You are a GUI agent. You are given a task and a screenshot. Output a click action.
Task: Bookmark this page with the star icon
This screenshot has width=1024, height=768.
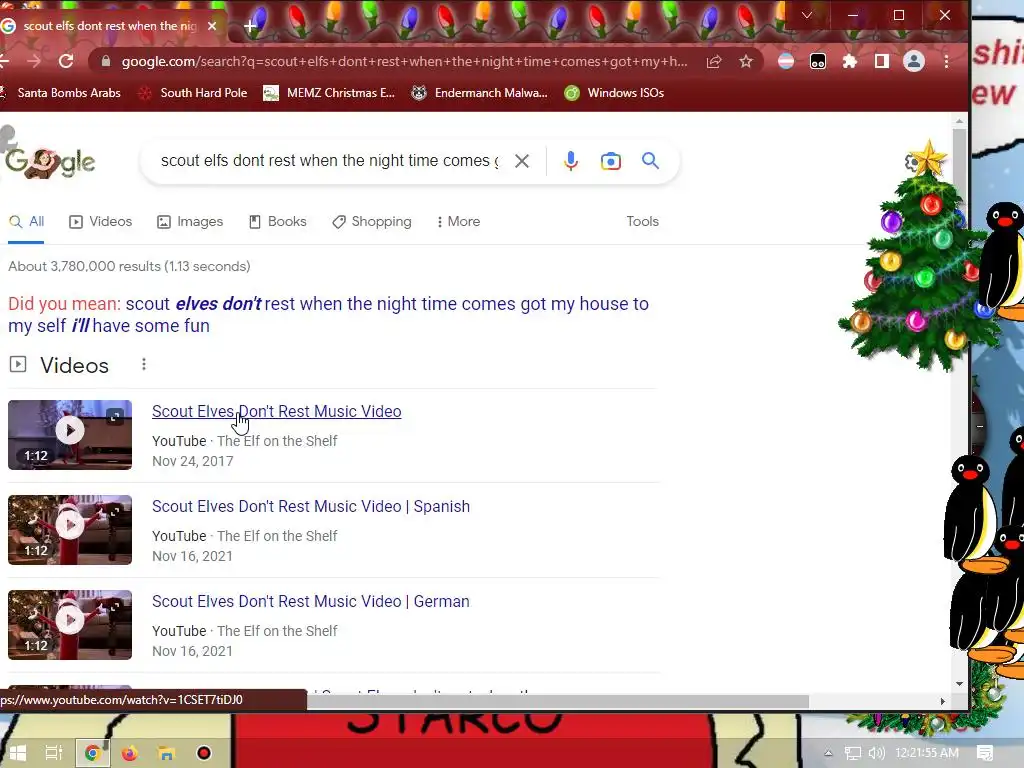pos(746,61)
